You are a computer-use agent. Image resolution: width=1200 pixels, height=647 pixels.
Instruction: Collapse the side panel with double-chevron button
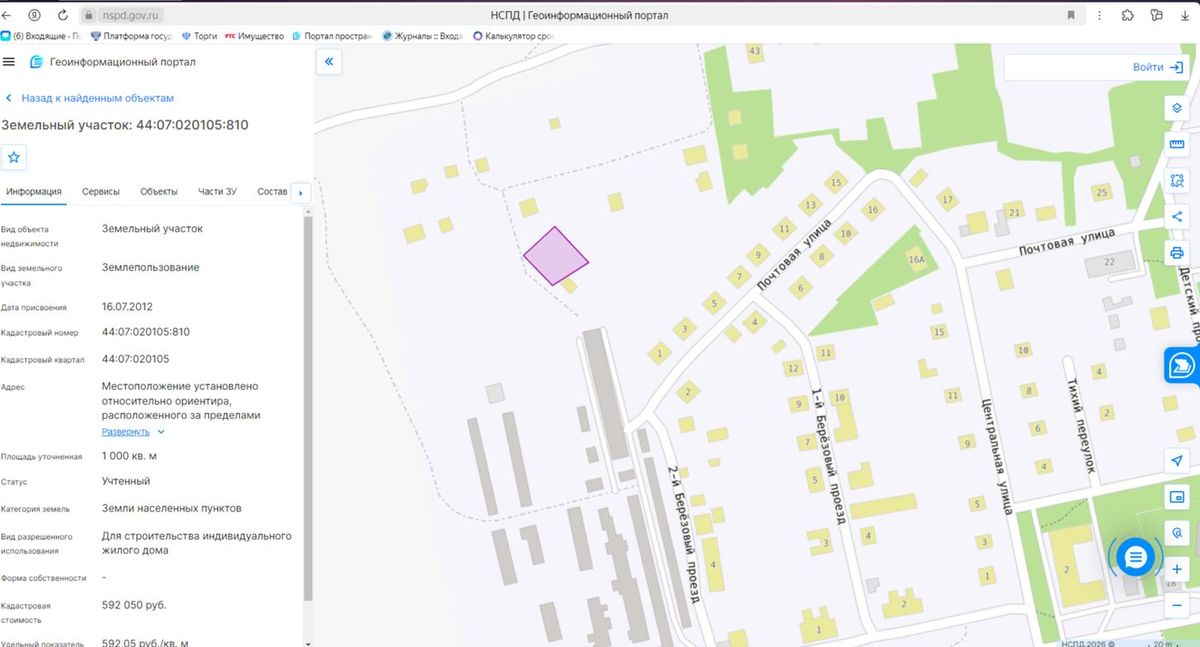tap(329, 62)
